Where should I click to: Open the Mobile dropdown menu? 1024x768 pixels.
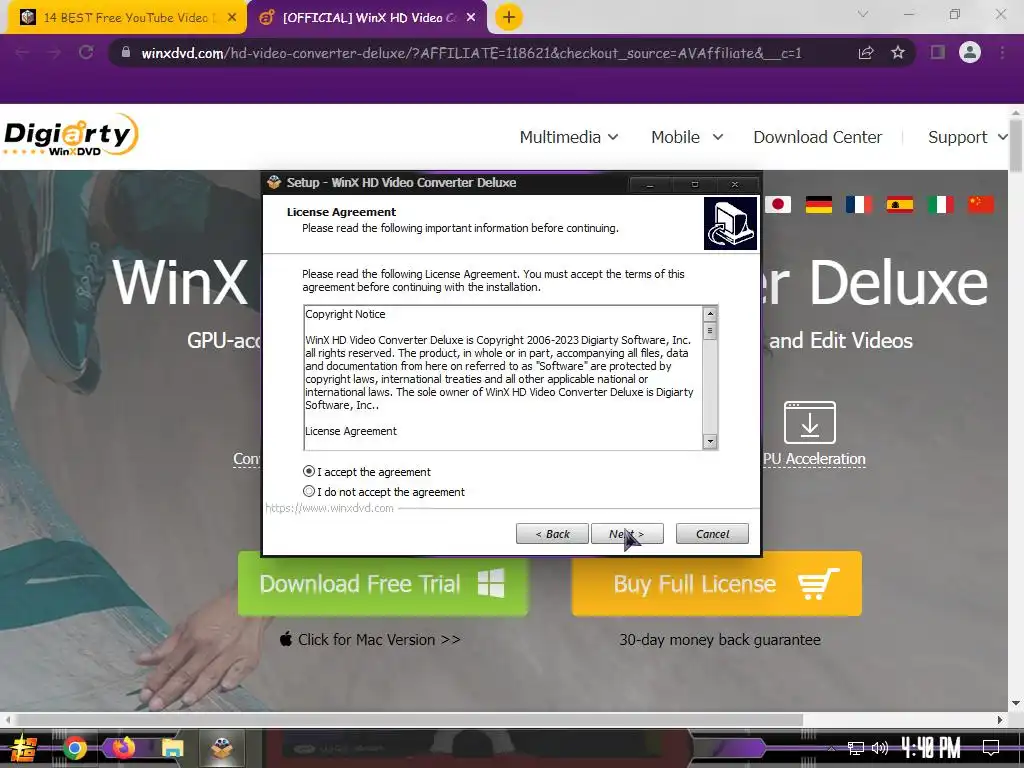click(x=687, y=137)
